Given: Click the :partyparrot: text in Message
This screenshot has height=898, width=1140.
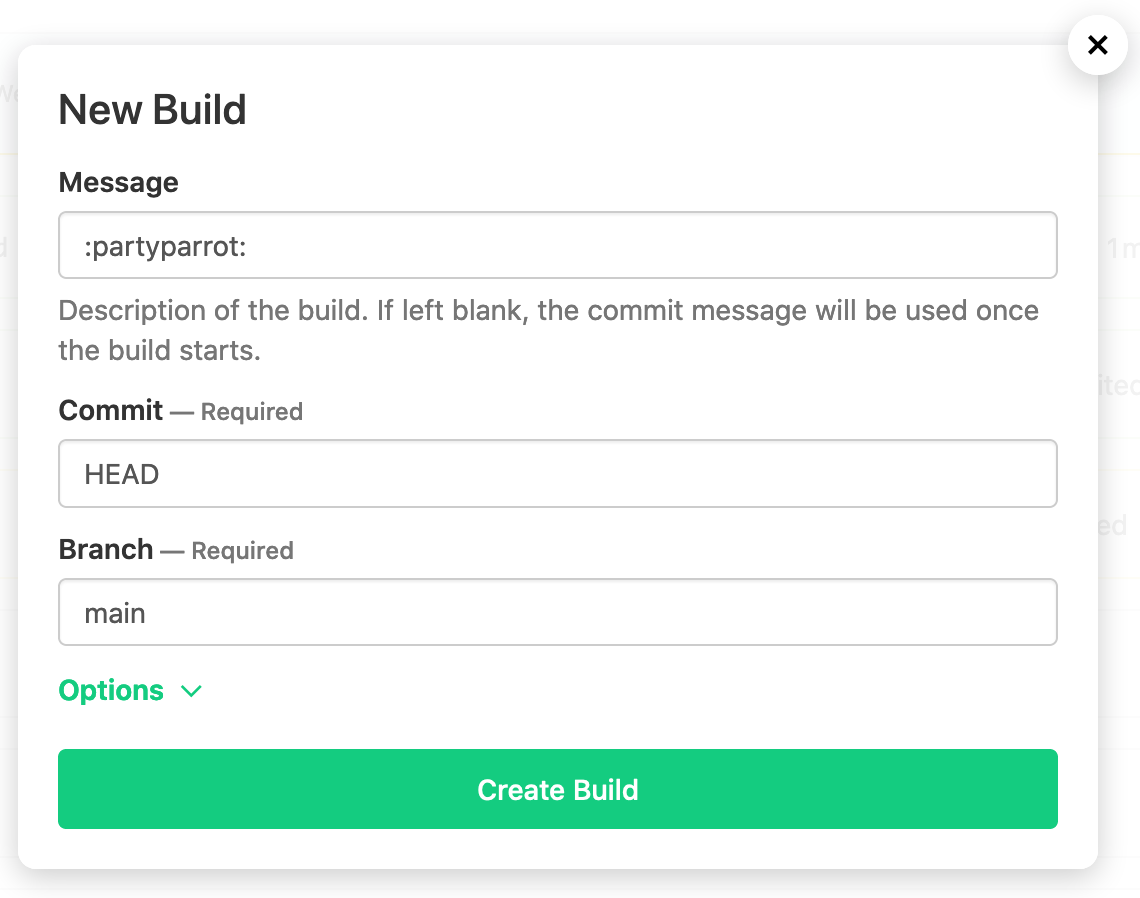Looking at the screenshot, I should [x=165, y=246].
